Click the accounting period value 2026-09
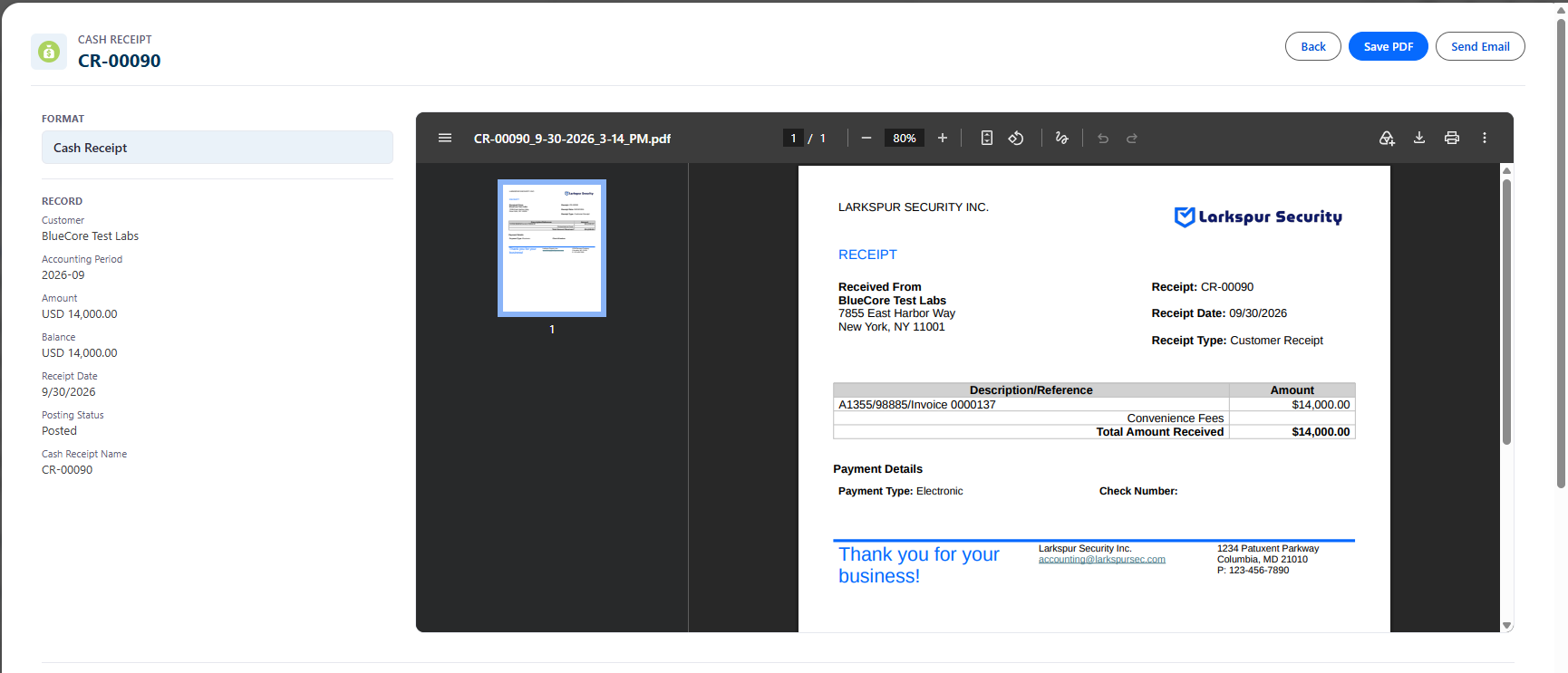Image resolution: width=1568 pixels, height=673 pixels. pos(63,275)
